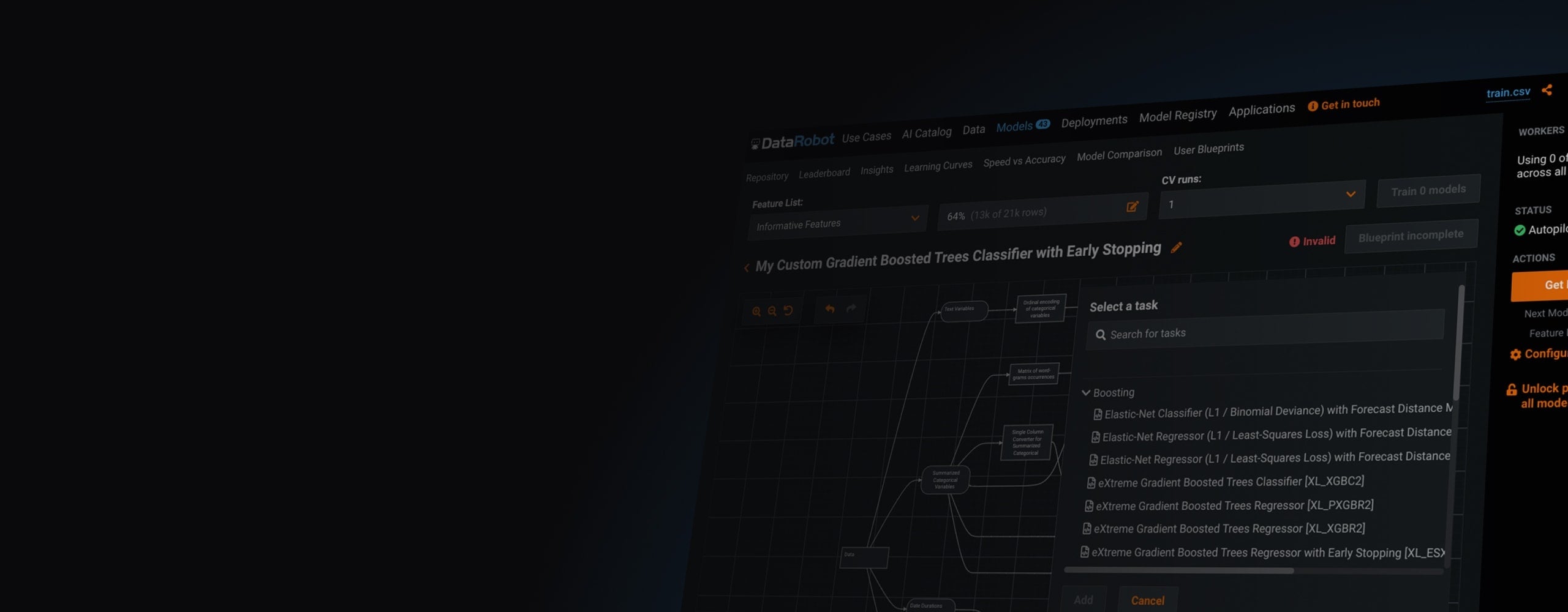Go to the Data section

(974, 129)
